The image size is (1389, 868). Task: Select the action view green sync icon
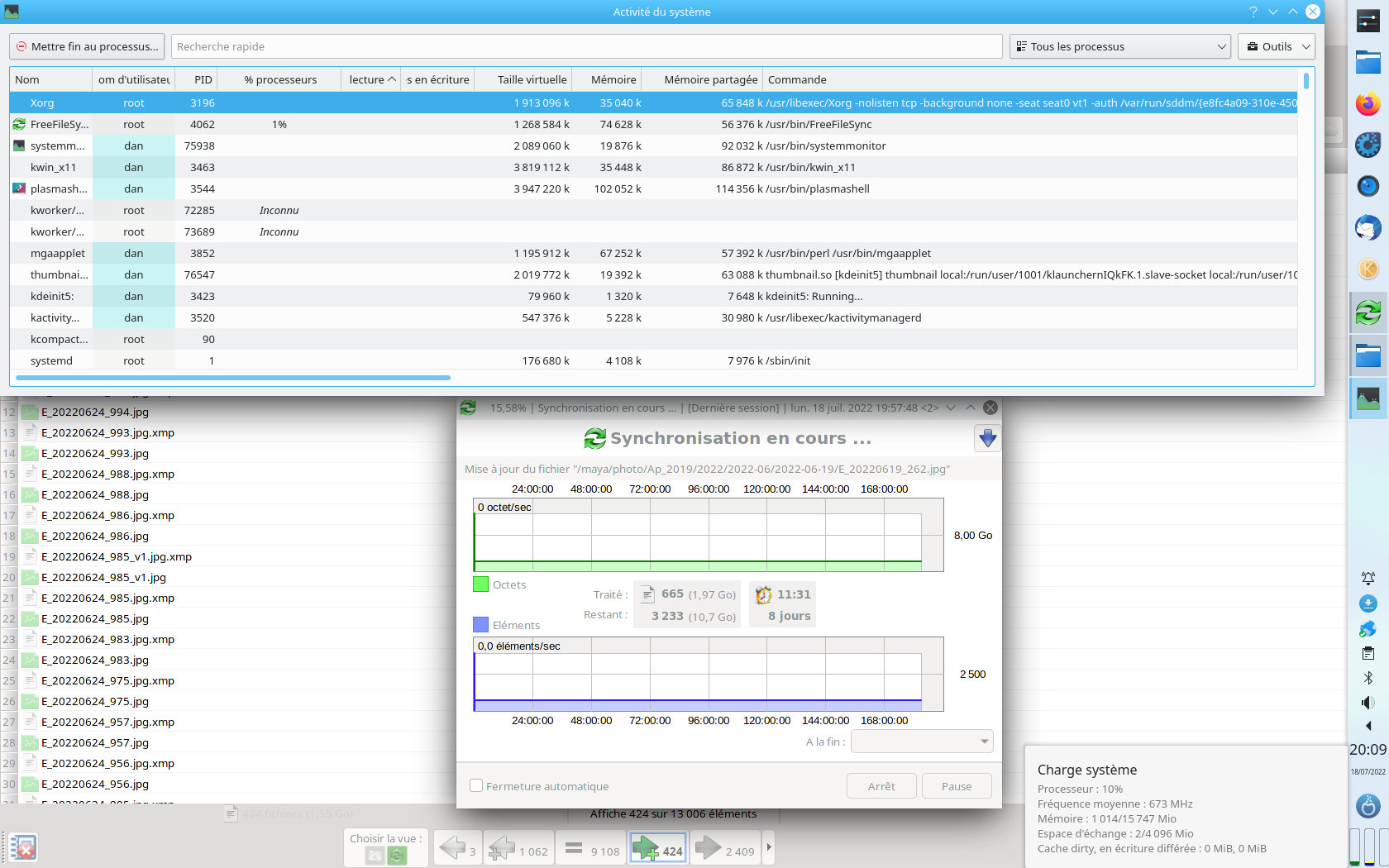397,856
